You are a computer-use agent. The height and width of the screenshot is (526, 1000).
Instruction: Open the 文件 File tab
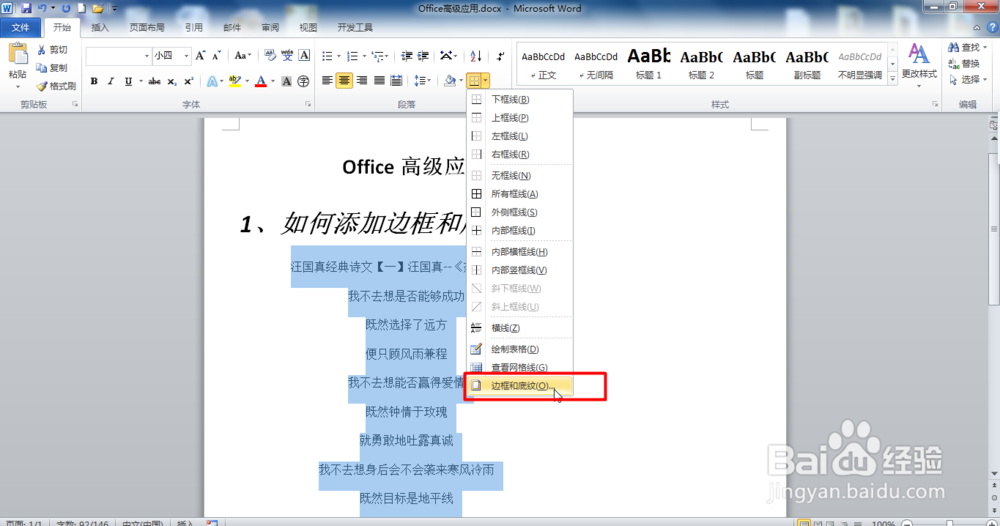20,27
